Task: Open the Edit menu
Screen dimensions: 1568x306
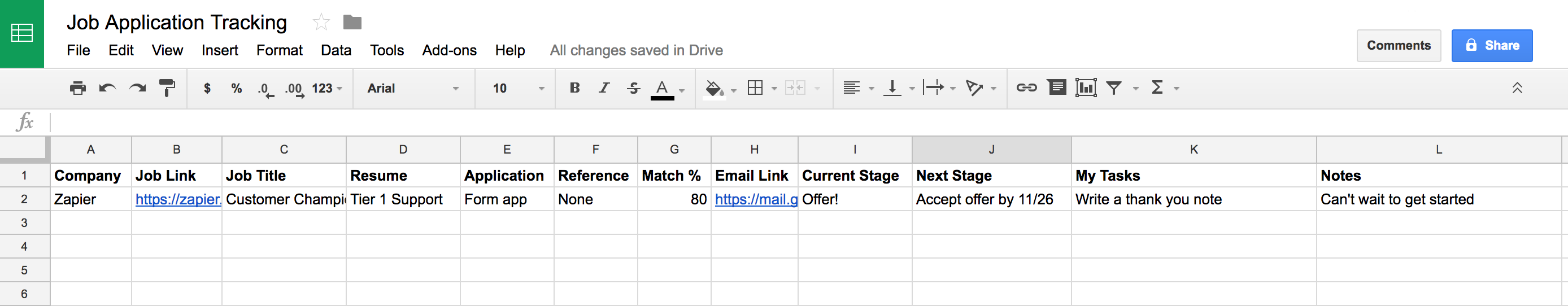Action: (x=121, y=50)
